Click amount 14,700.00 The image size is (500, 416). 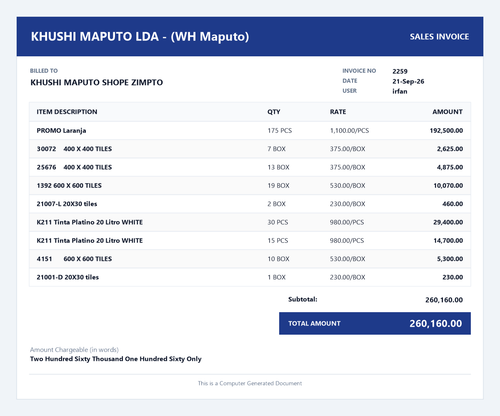pyautogui.click(x=448, y=240)
